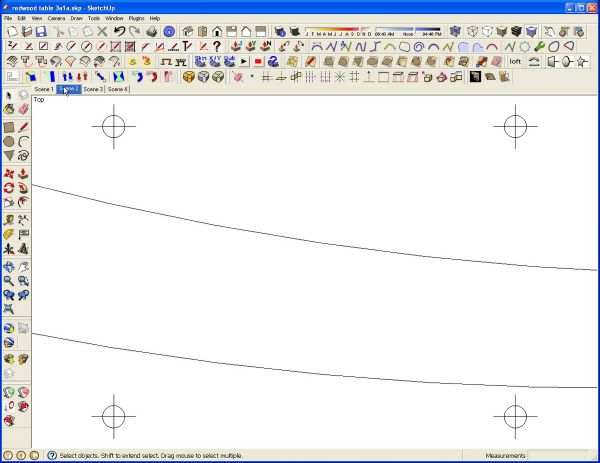Choose the Zoom magnifier tool
This screenshot has width=600, height=463.
tap(9, 281)
